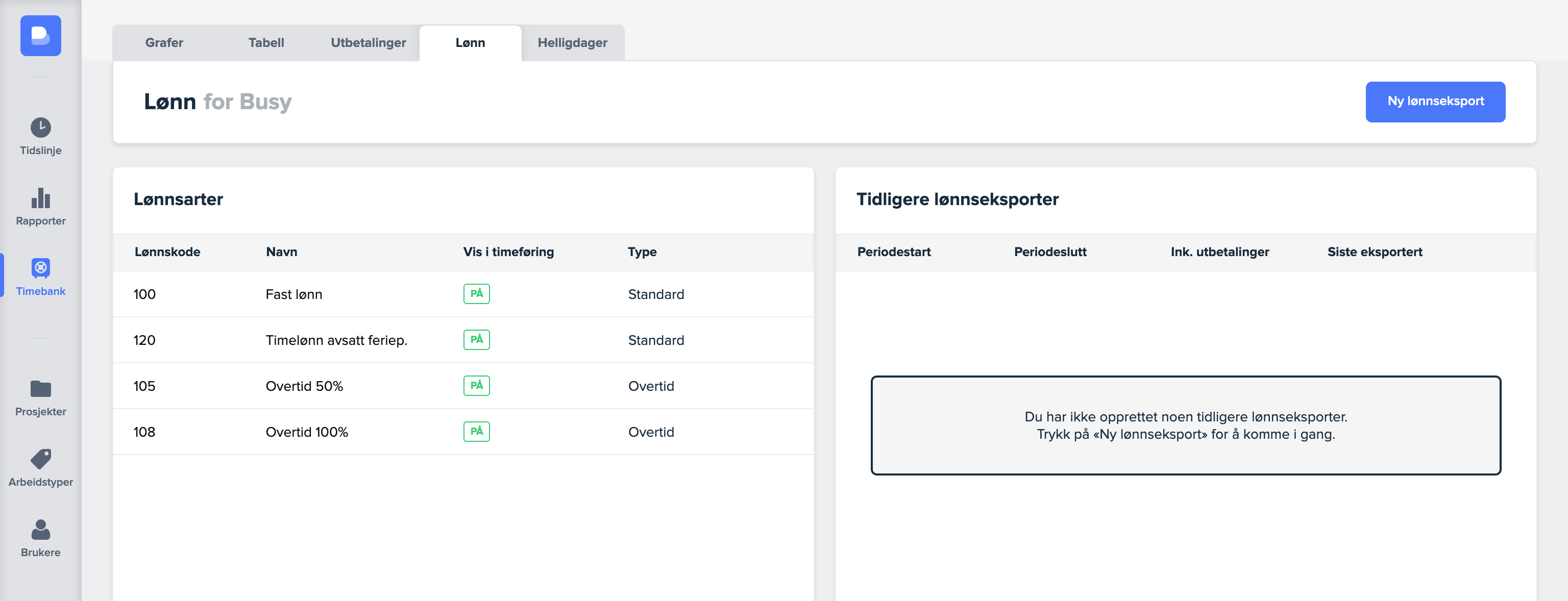1568x601 pixels.
Task: Click the Navn column header
Action: [x=282, y=252]
